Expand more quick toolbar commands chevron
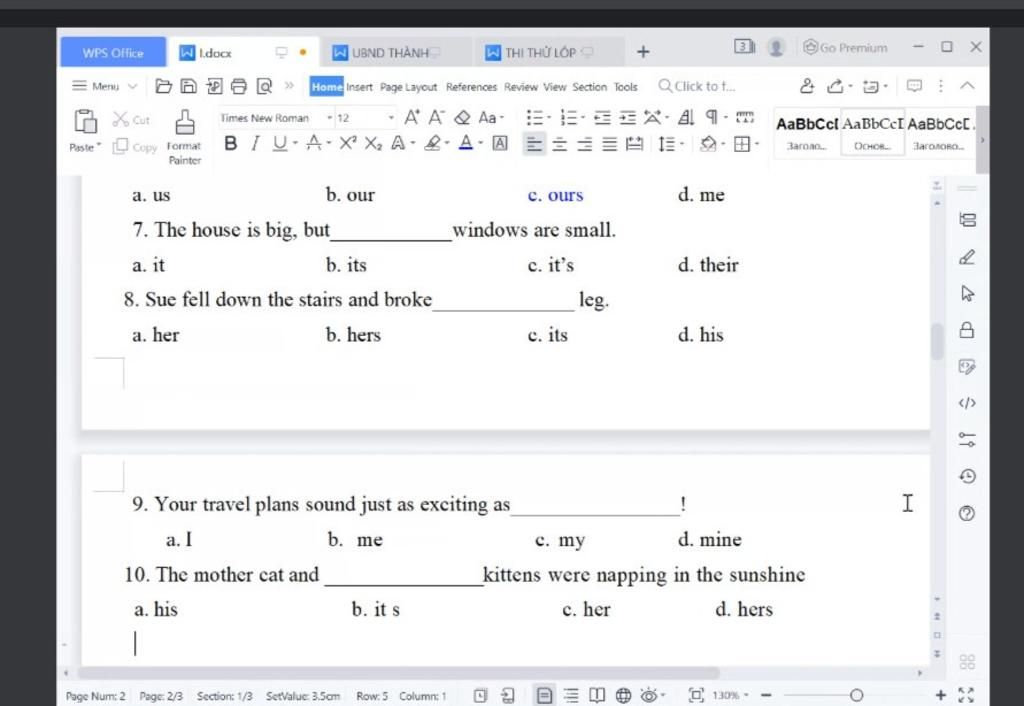 pos(289,86)
